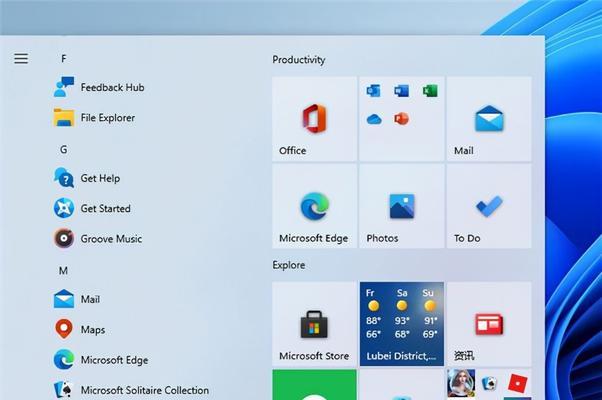Open the Lubei District weather tile
The height and width of the screenshot is (400, 602).
click(402, 324)
